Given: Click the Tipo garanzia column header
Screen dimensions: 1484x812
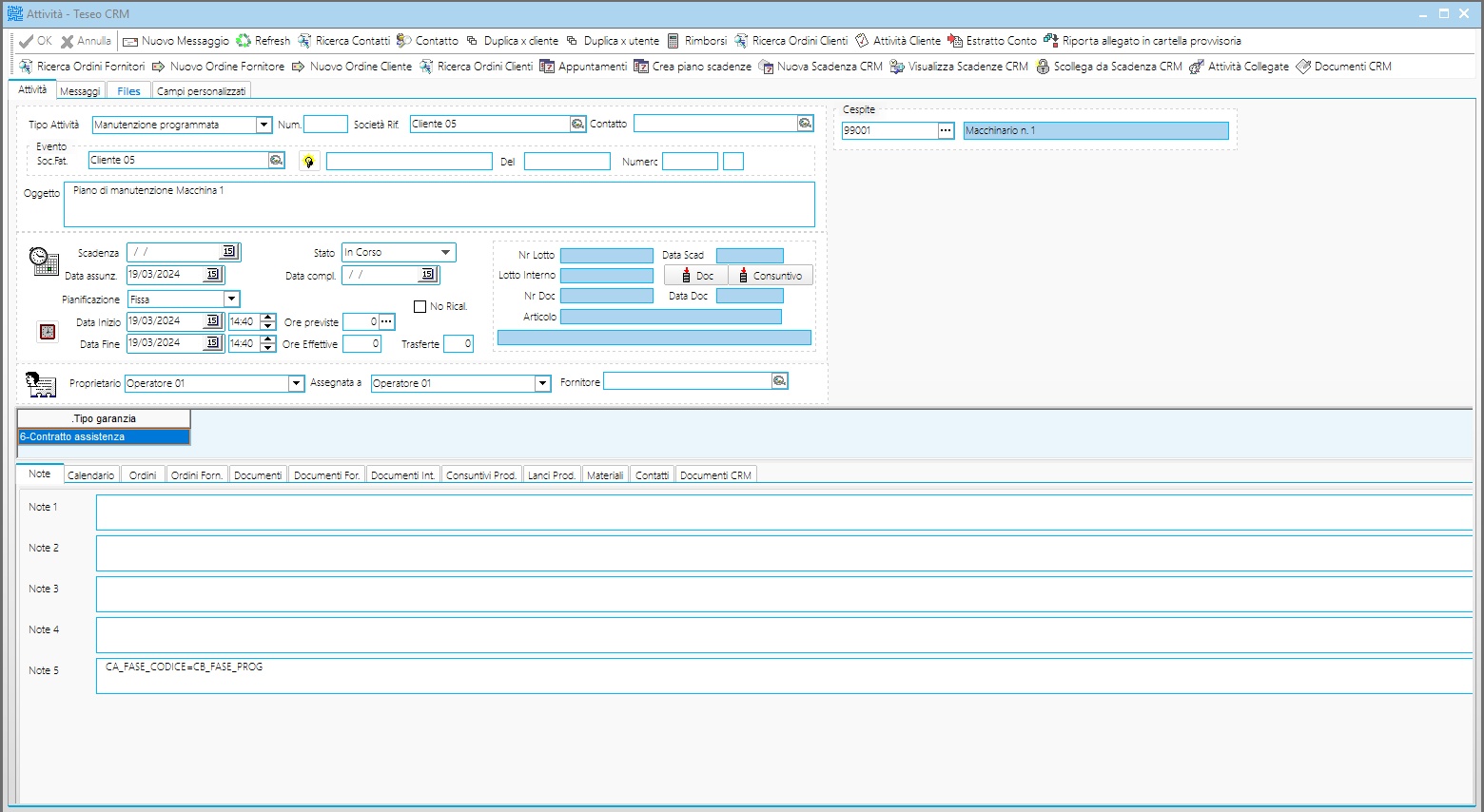Looking at the screenshot, I should tap(104, 418).
